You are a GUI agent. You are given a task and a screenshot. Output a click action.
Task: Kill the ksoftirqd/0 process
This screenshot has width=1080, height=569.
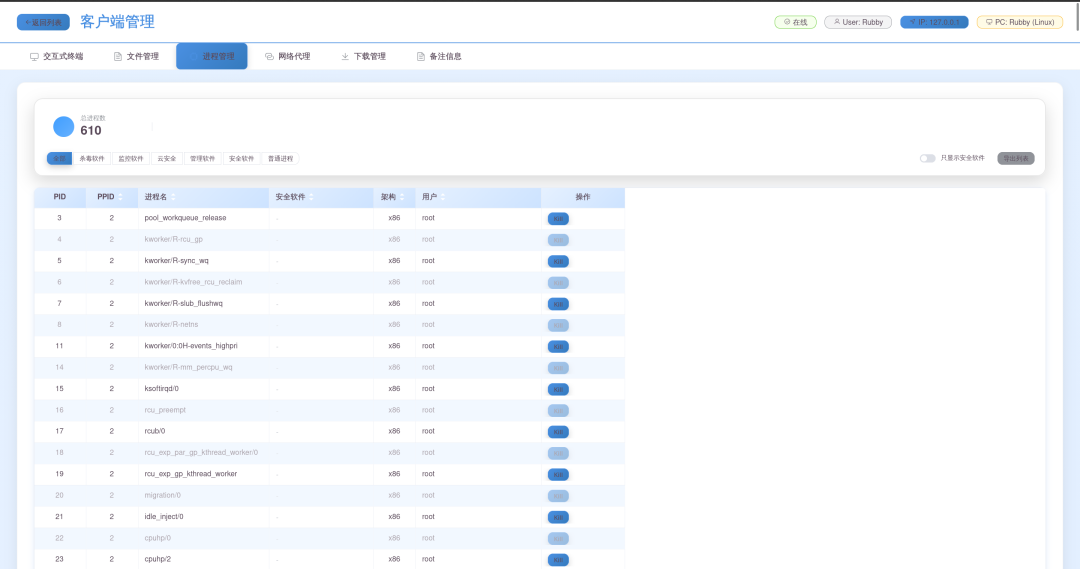click(558, 390)
